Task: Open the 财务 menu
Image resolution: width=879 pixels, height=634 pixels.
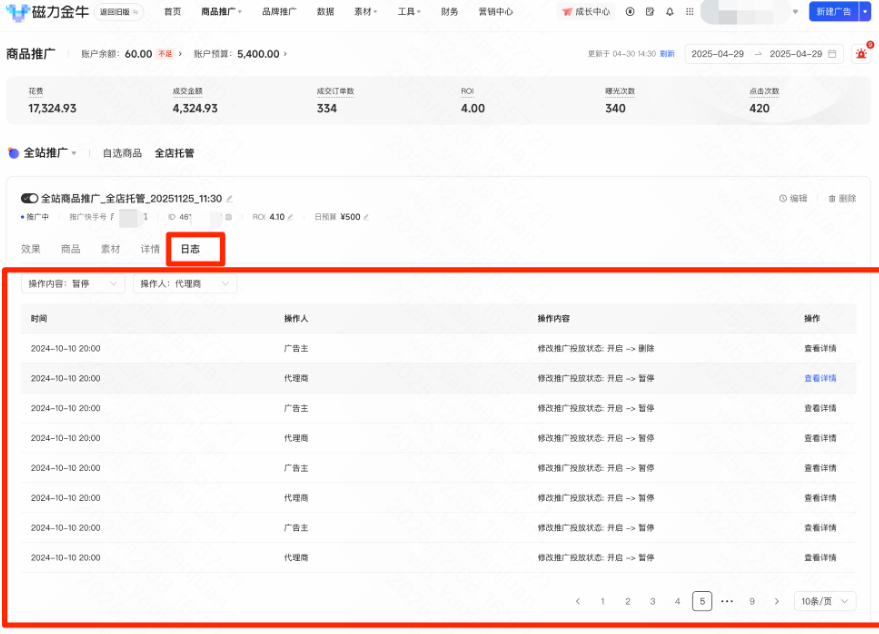Action: tap(450, 12)
